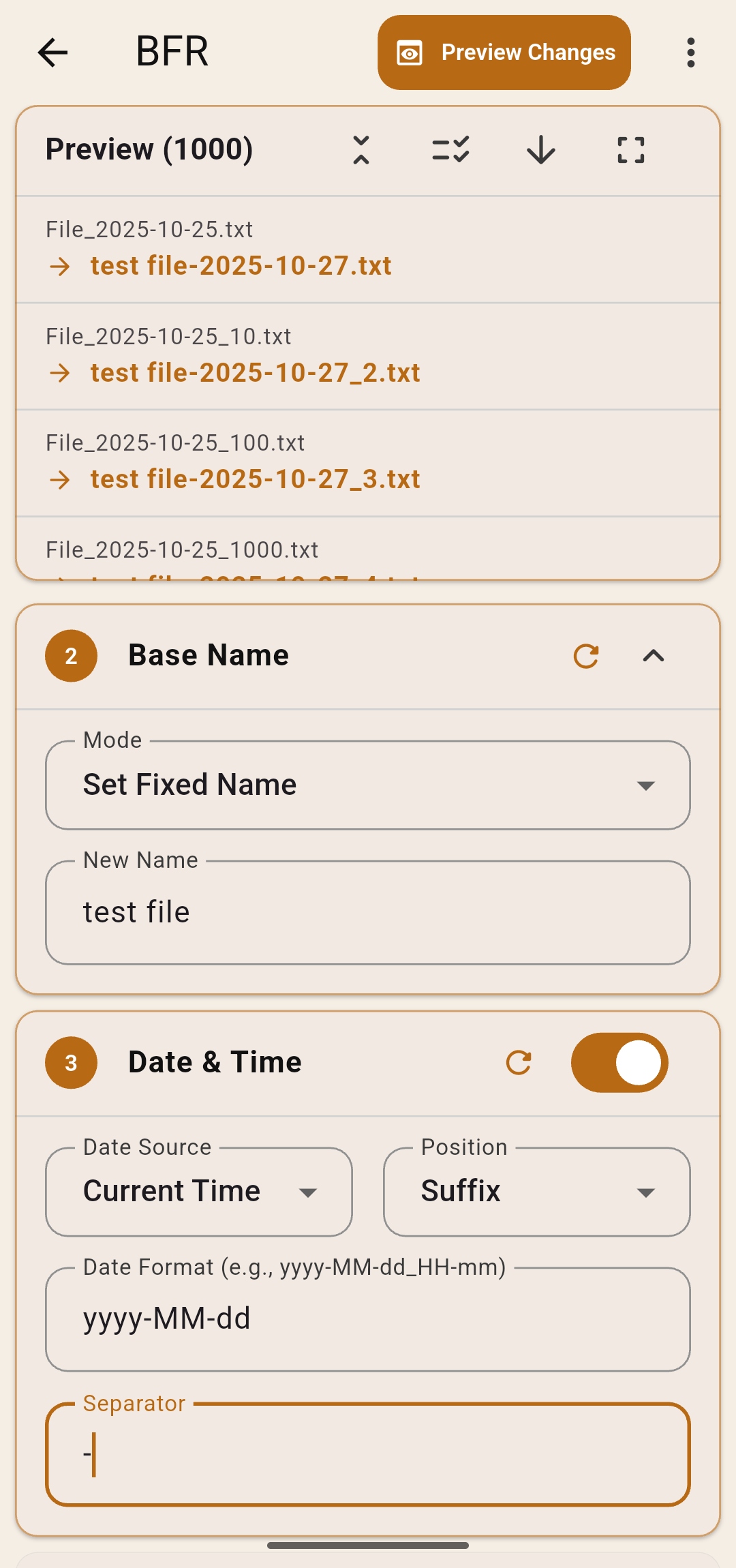Collapse the Base Name section
Screen dimensions: 736x1568
click(x=654, y=656)
